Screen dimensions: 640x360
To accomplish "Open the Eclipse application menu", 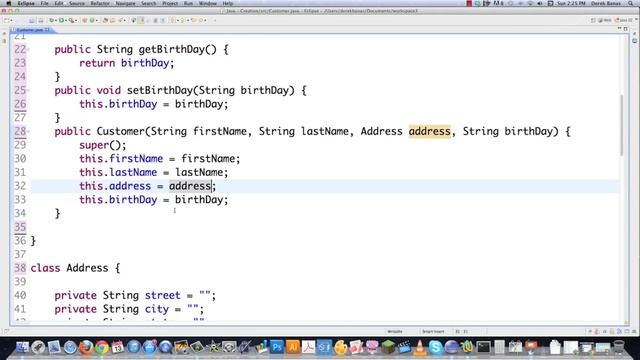I will point(26,3).
